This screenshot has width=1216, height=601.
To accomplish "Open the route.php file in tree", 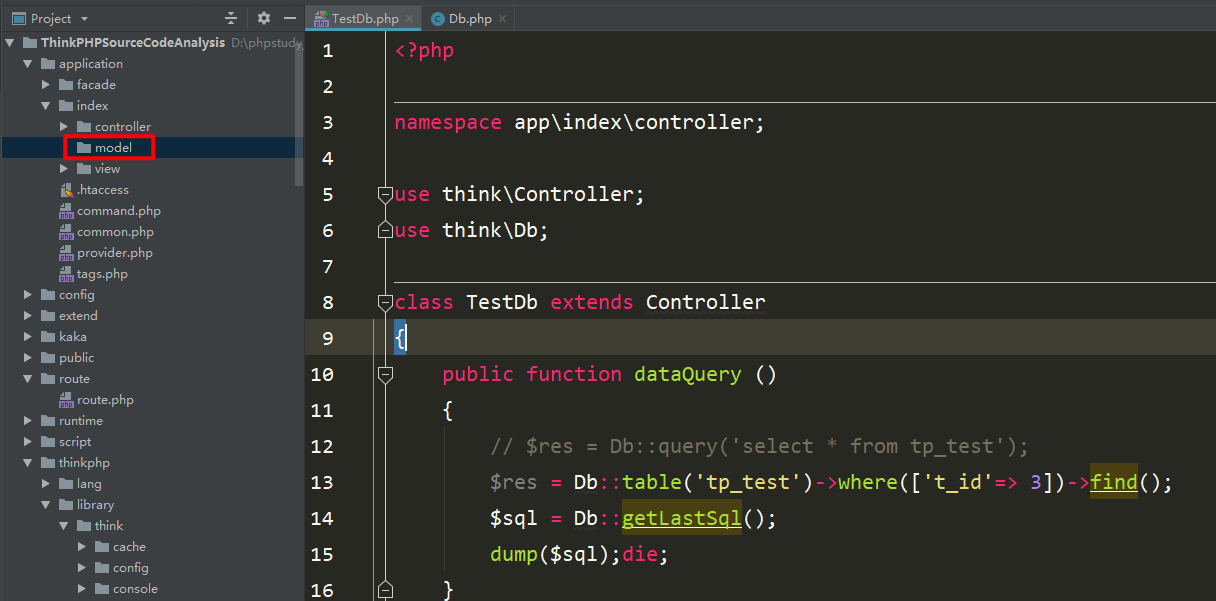I will (105, 400).
